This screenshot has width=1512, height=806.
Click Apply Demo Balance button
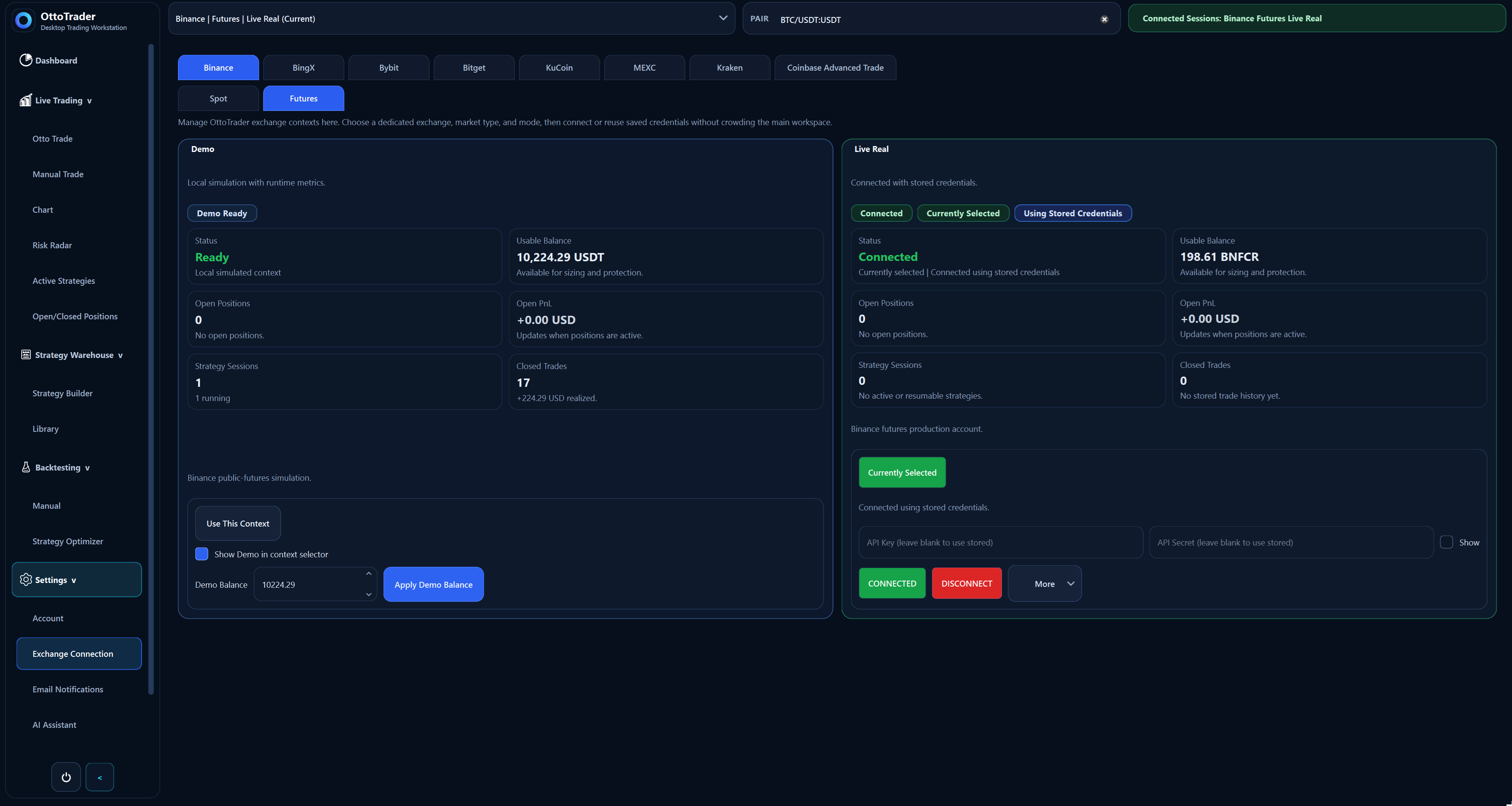point(433,584)
